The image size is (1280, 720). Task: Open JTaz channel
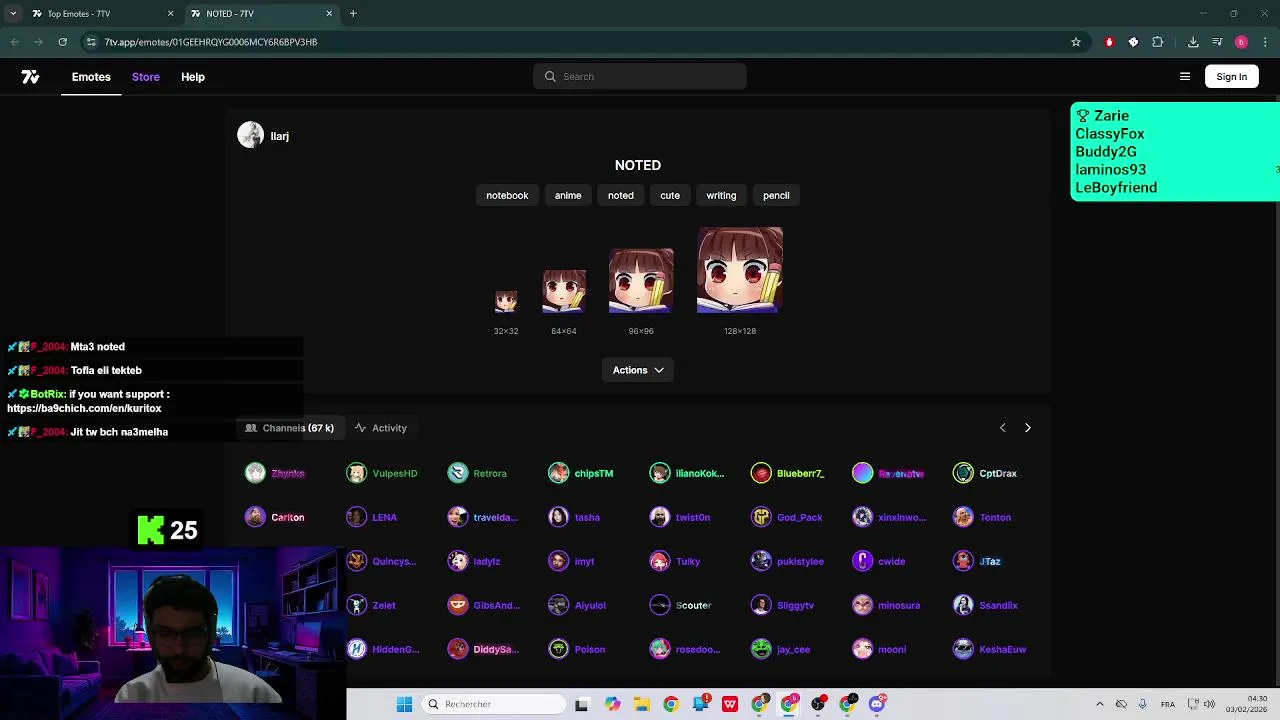point(977,561)
